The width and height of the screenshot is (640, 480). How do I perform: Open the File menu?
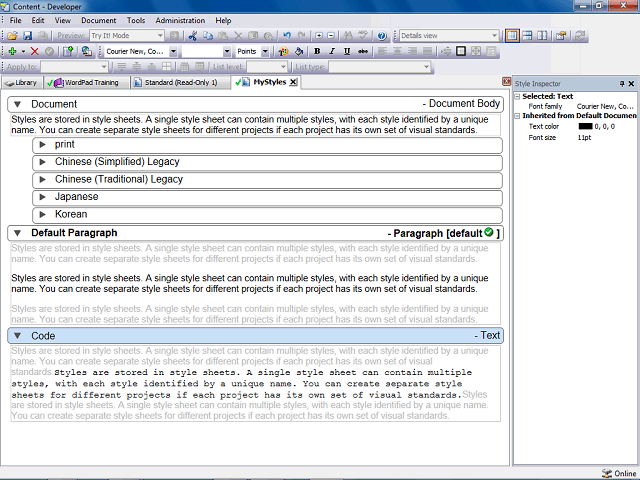coord(16,20)
